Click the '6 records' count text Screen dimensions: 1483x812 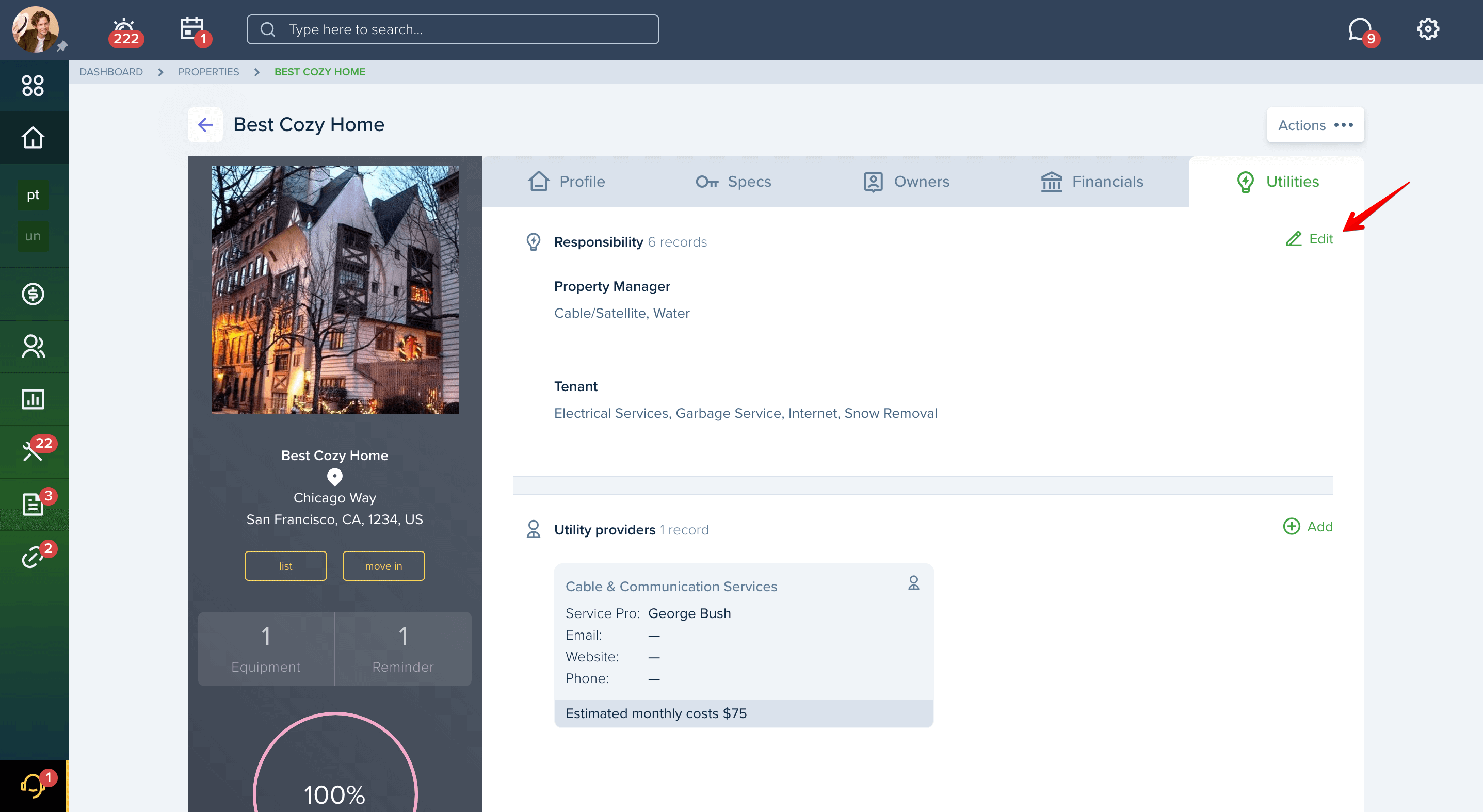pos(677,242)
